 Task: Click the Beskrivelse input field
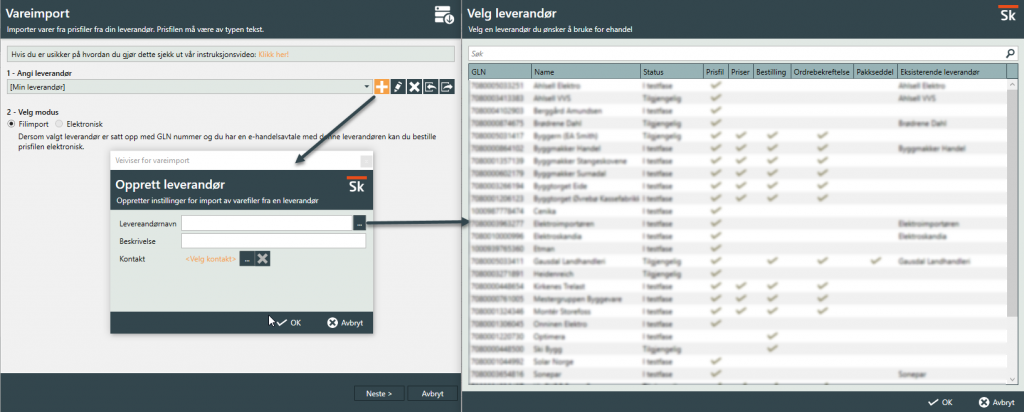pos(273,241)
